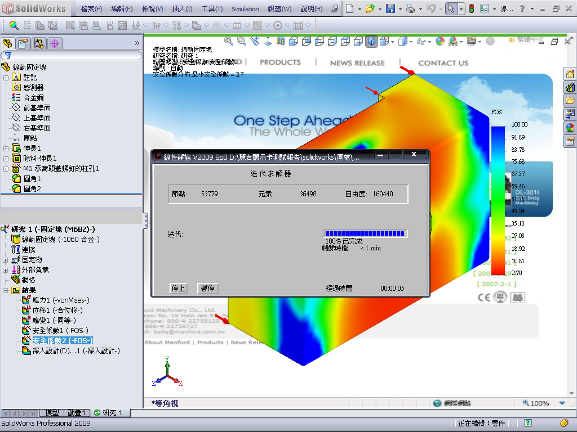The height and width of the screenshot is (432, 577).
Task: Expand the 註記 annotations tree node
Action: 6,78
